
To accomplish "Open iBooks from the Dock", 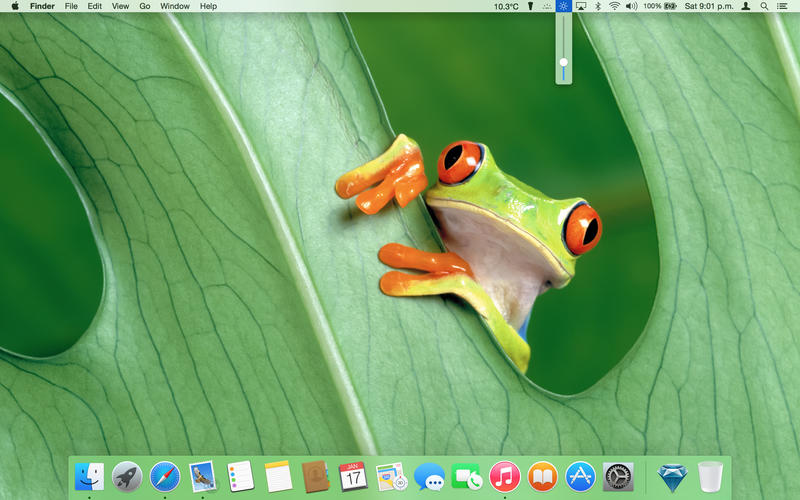I will click(x=542, y=476).
